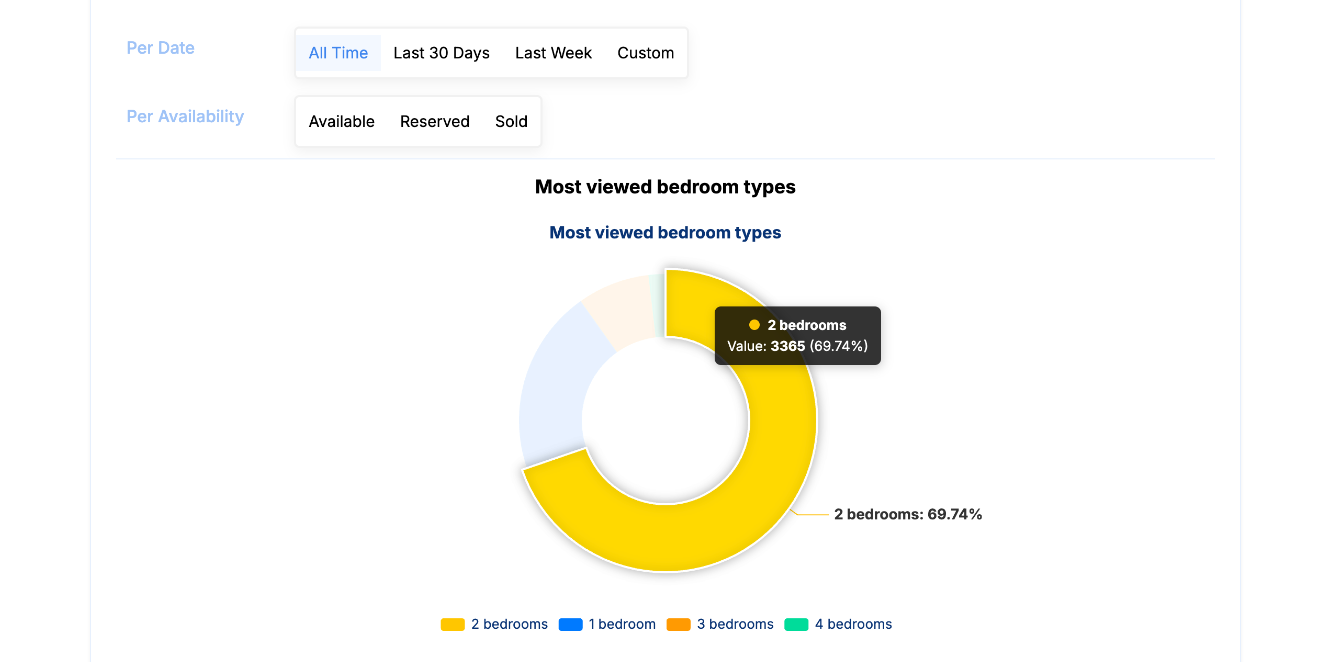Open the Custom date range option
Image resolution: width=1320 pixels, height=662 pixels.
point(645,53)
